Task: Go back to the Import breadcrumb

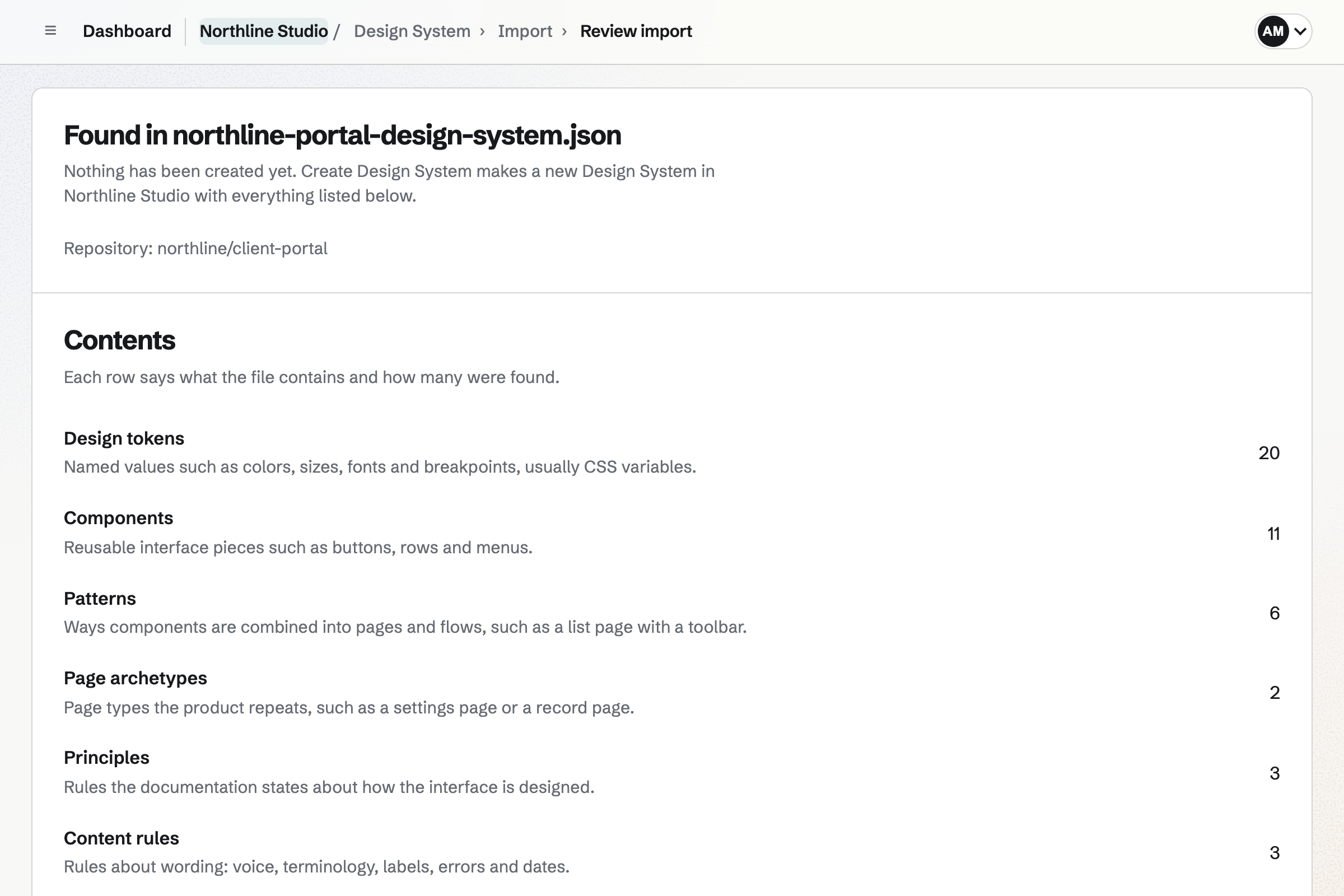Action: click(x=525, y=31)
